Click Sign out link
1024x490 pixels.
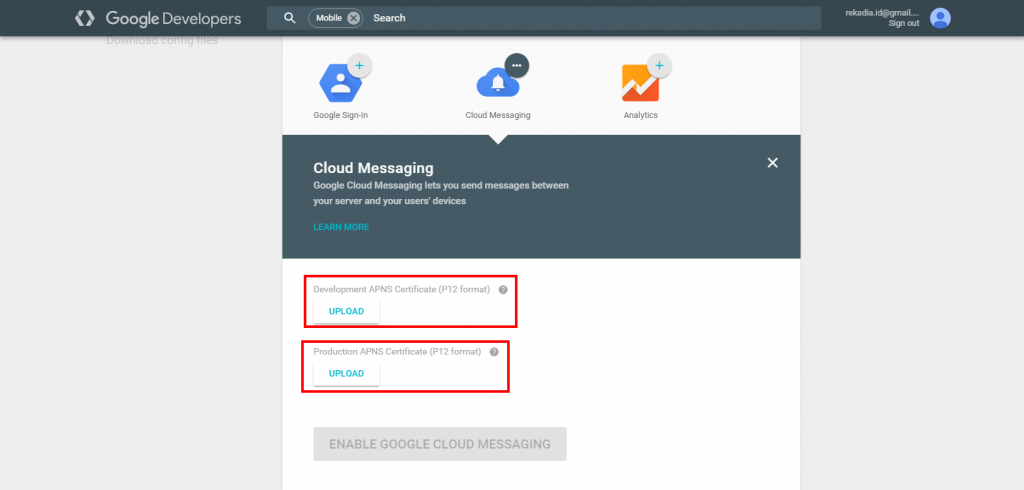point(904,24)
